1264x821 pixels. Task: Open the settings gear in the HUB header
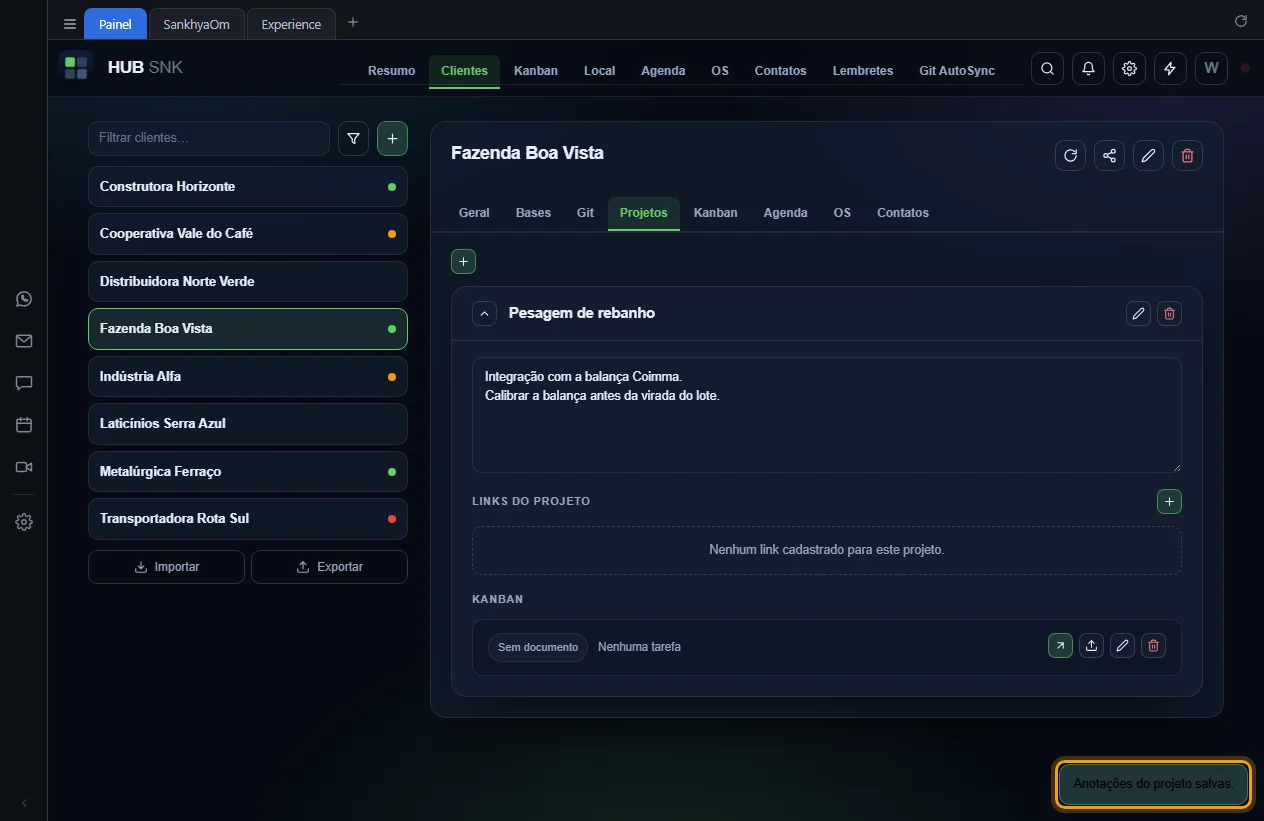pyautogui.click(x=1129, y=69)
